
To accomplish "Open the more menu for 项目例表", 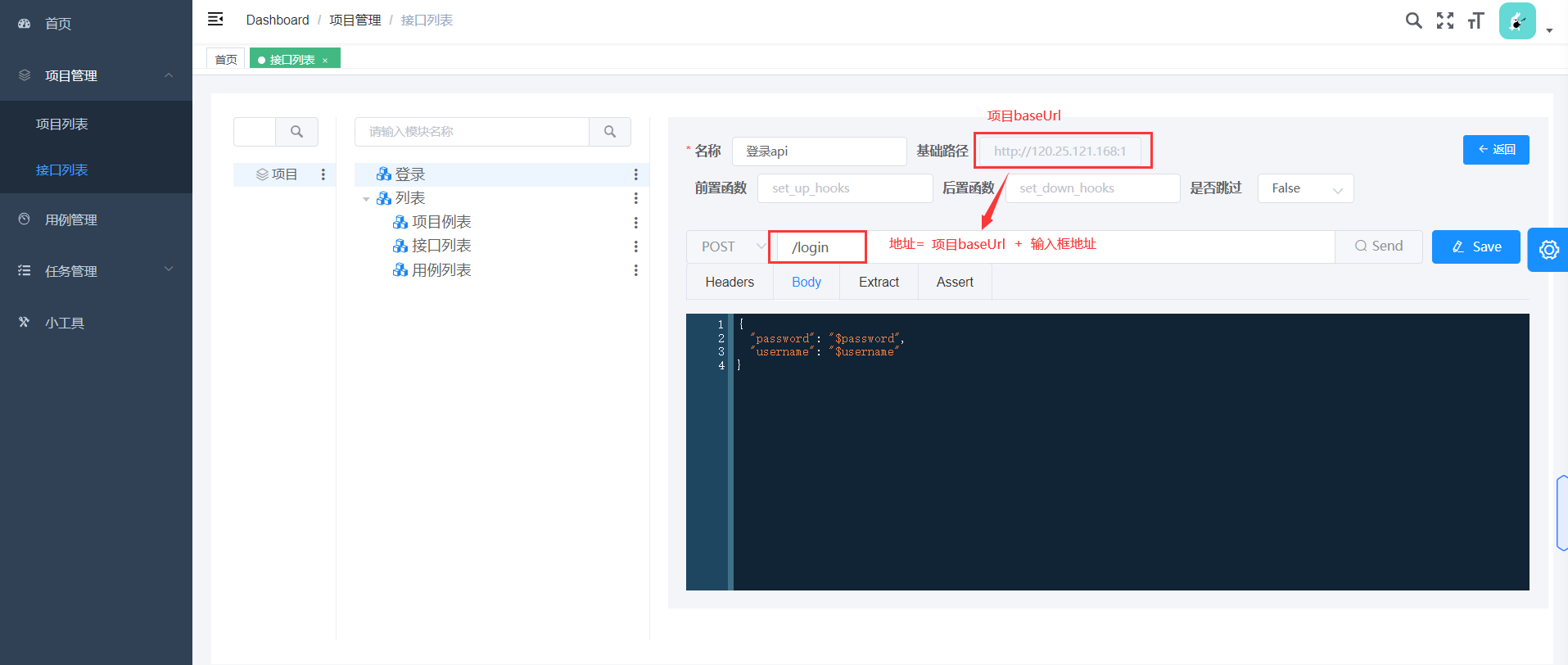I will [635, 222].
